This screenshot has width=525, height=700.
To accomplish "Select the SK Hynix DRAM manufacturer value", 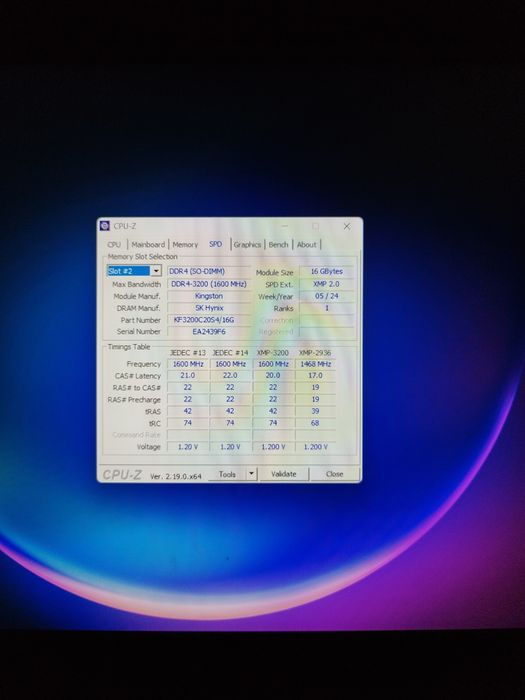I will coord(208,308).
